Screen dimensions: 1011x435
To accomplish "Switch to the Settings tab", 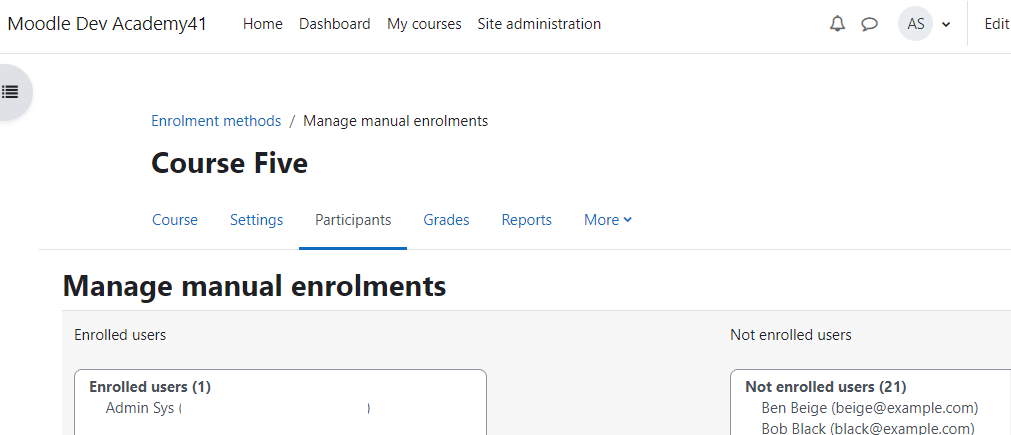I will pyautogui.click(x=257, y=220).
